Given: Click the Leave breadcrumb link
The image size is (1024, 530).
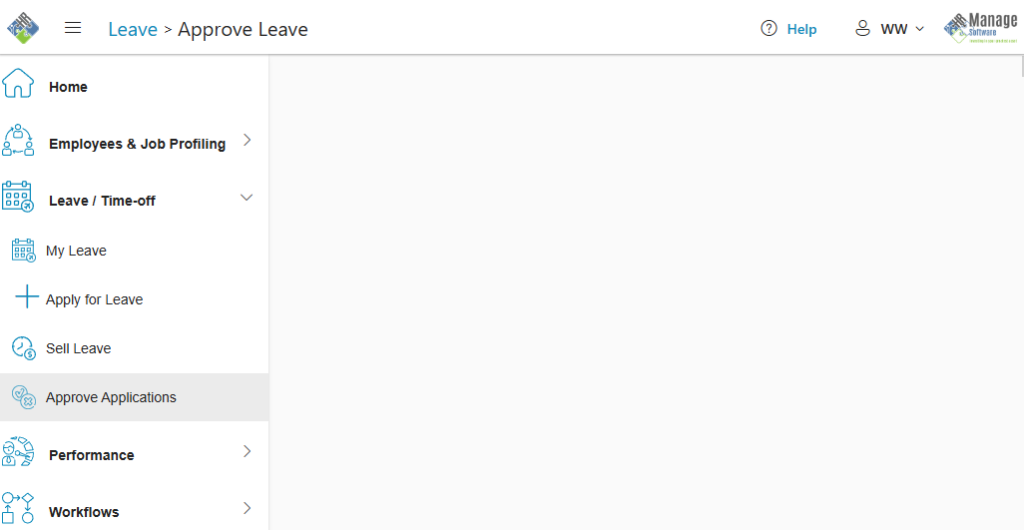Looking at the screenshot, I should click(133, 29).
